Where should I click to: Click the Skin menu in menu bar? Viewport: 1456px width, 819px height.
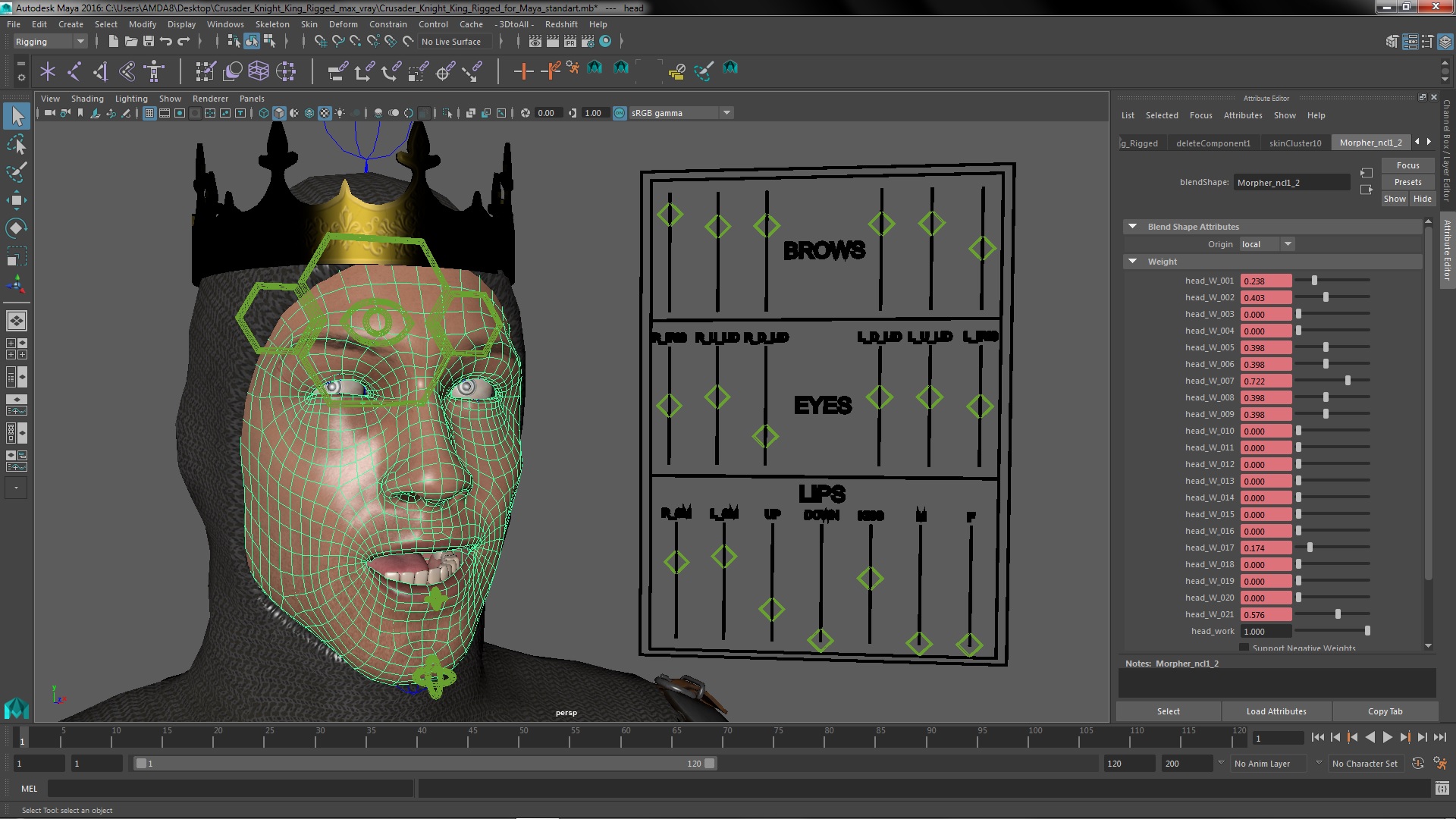pyautogui.click(x=310, y=24)
